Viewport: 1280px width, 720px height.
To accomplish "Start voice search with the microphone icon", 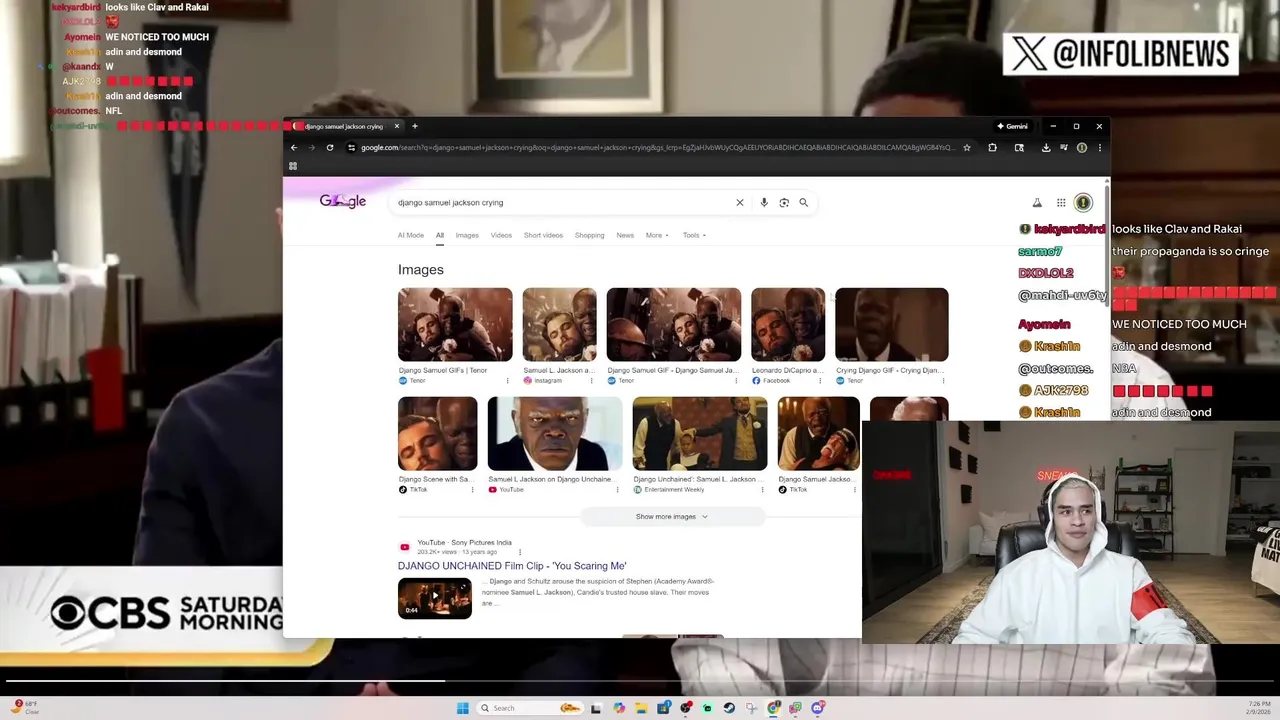I will tap(764, 203).
